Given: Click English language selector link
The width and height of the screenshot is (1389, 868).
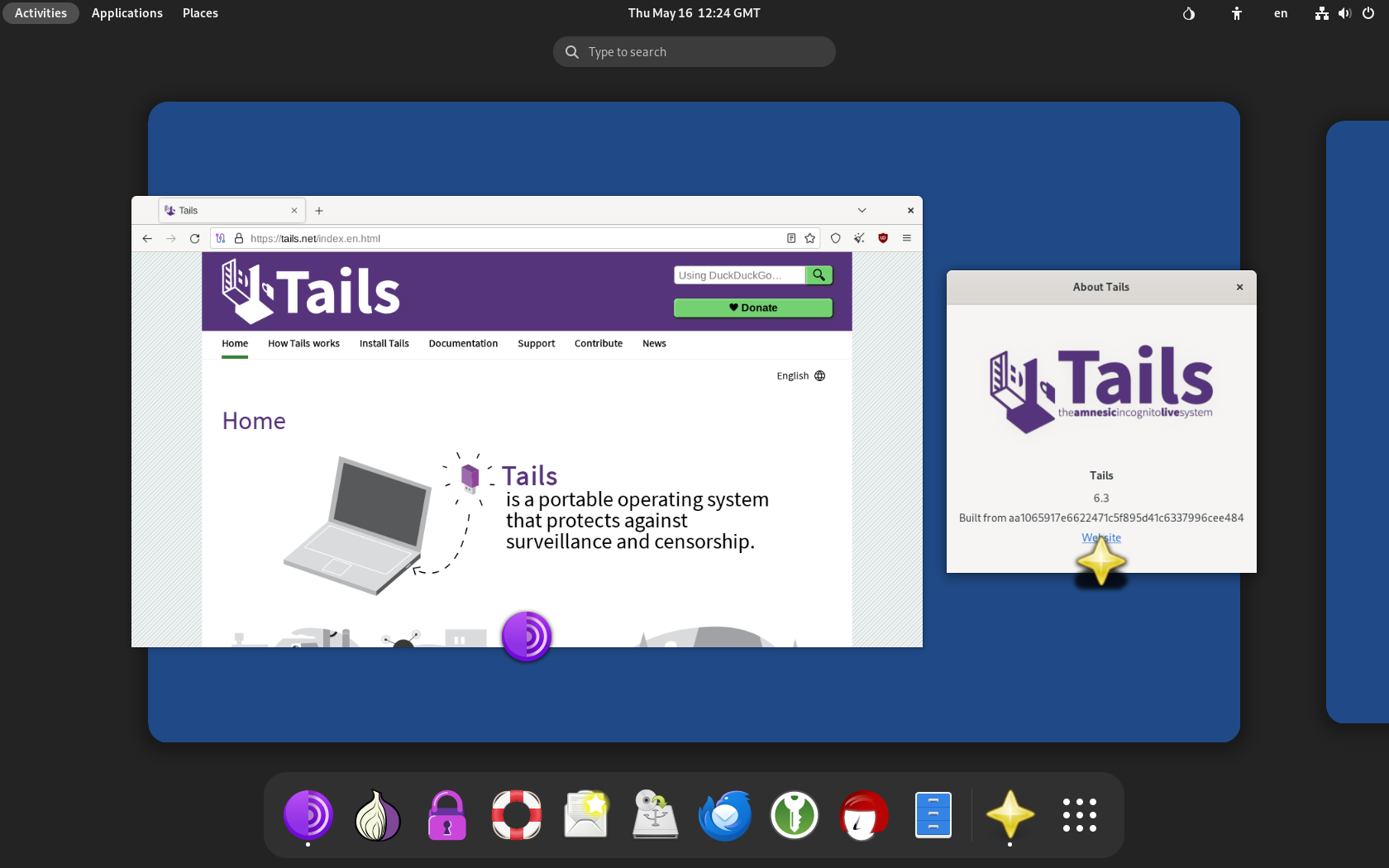Looking at the screenshot, I should point(793,376).
